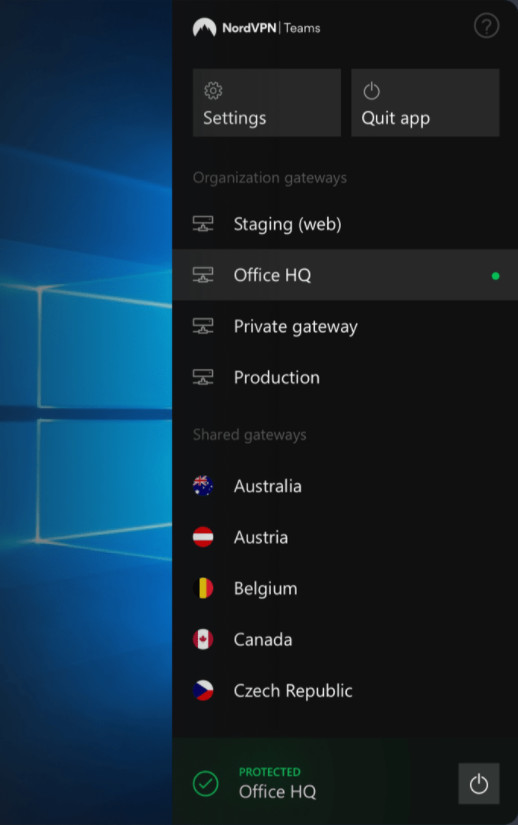Click the Office HQ name in status bar

[278, 791]
